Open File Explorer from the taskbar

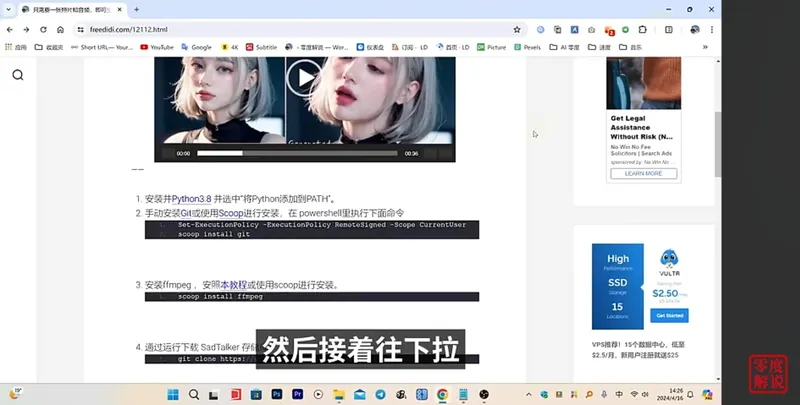(x=339, y=394)
